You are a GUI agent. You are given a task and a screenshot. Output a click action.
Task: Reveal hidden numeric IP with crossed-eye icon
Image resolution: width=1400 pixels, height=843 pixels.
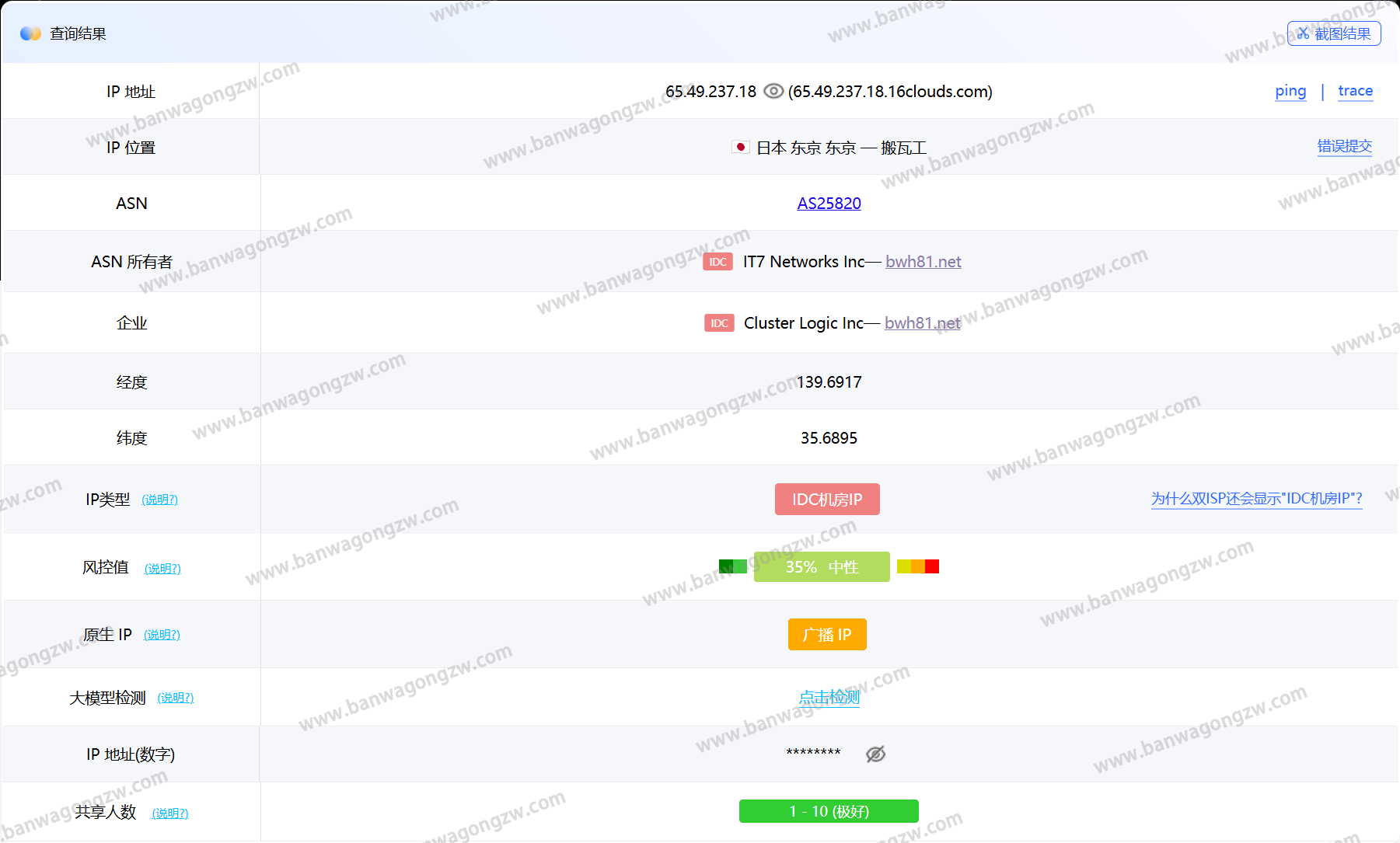click(x=875, y=754)
